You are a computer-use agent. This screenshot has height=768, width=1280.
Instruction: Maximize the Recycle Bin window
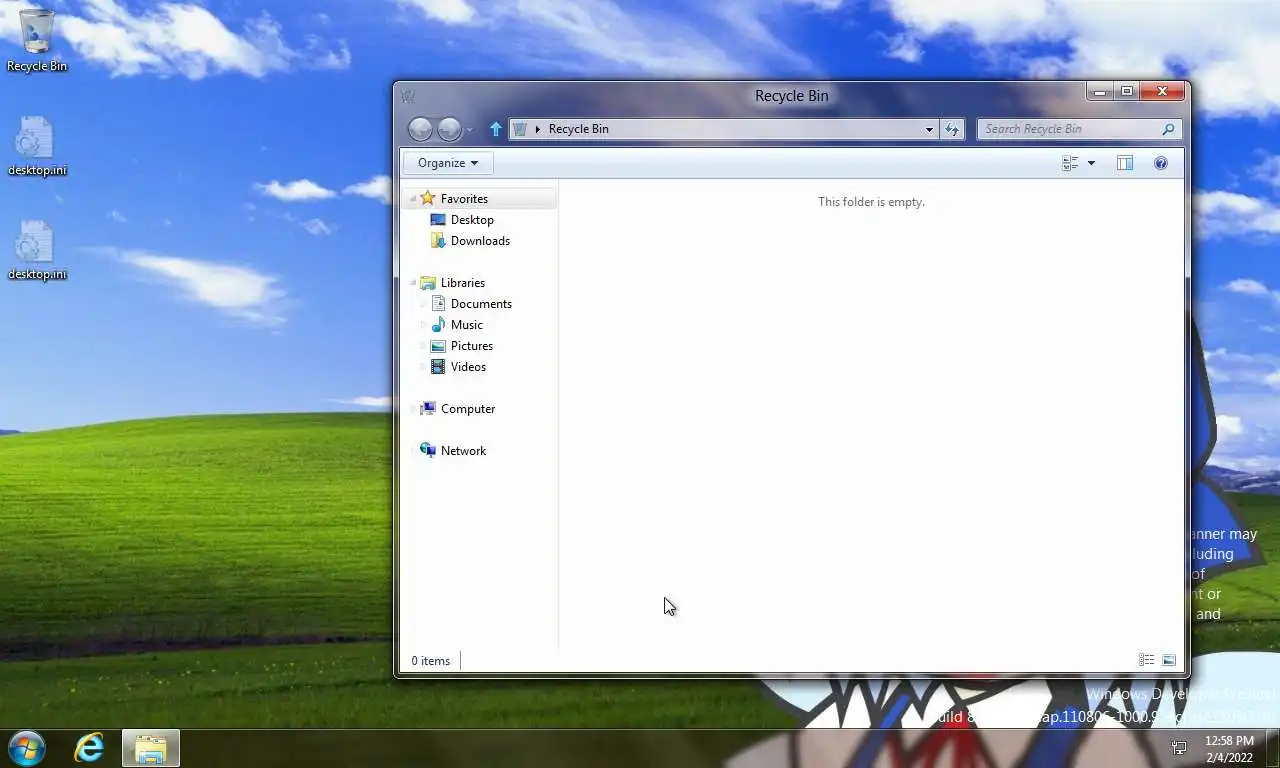tap(1127, 92)
